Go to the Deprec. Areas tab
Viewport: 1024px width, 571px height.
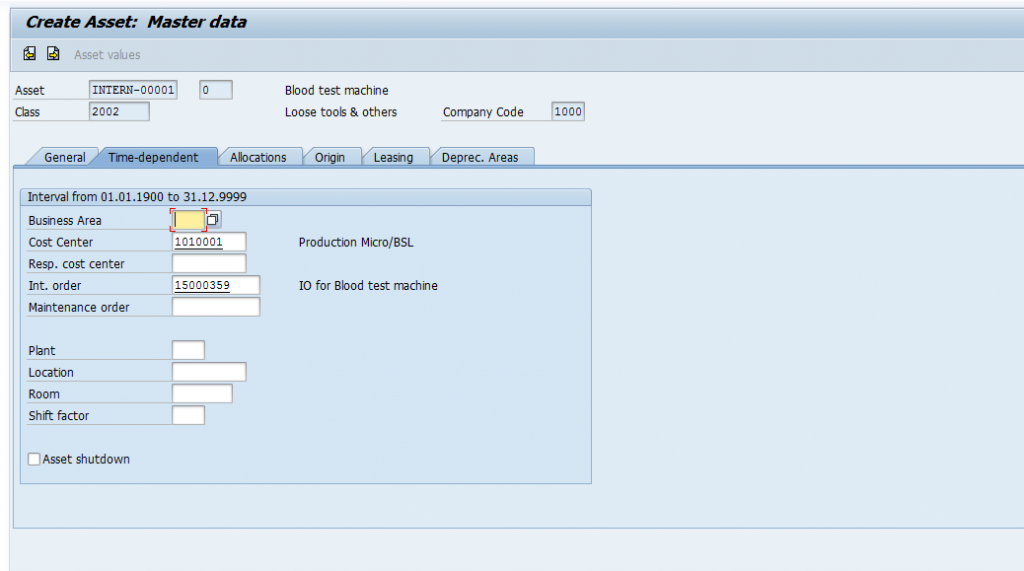click(480, 157)
